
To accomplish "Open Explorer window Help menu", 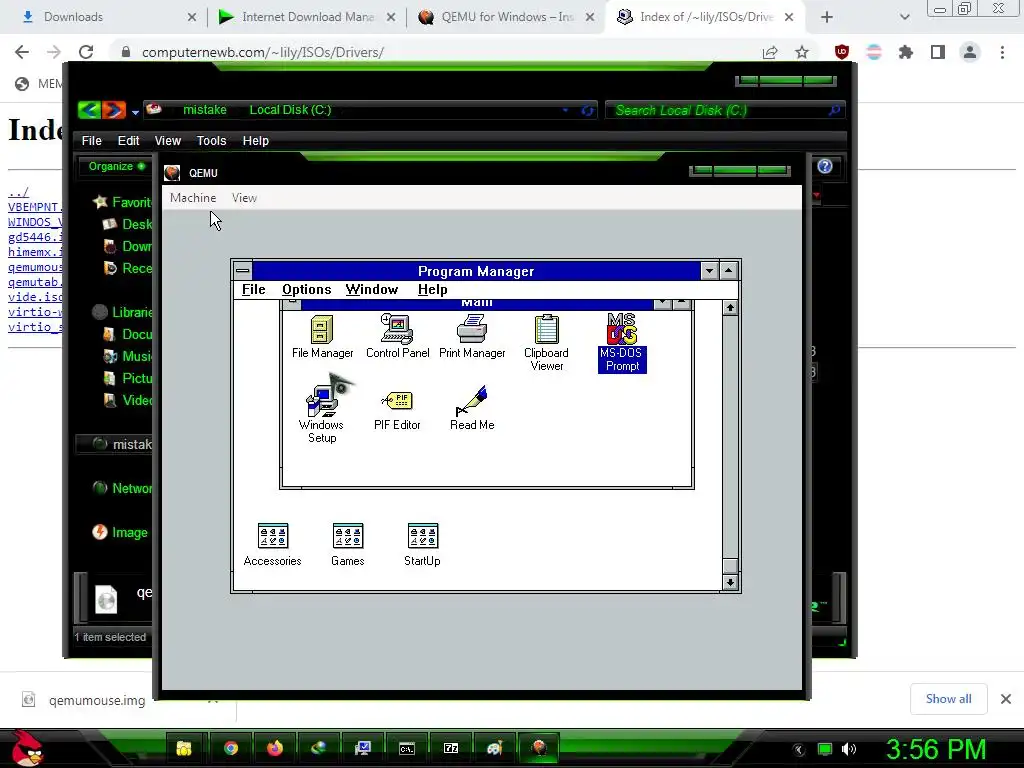I will pyautogui.click(x=255, y=140).
